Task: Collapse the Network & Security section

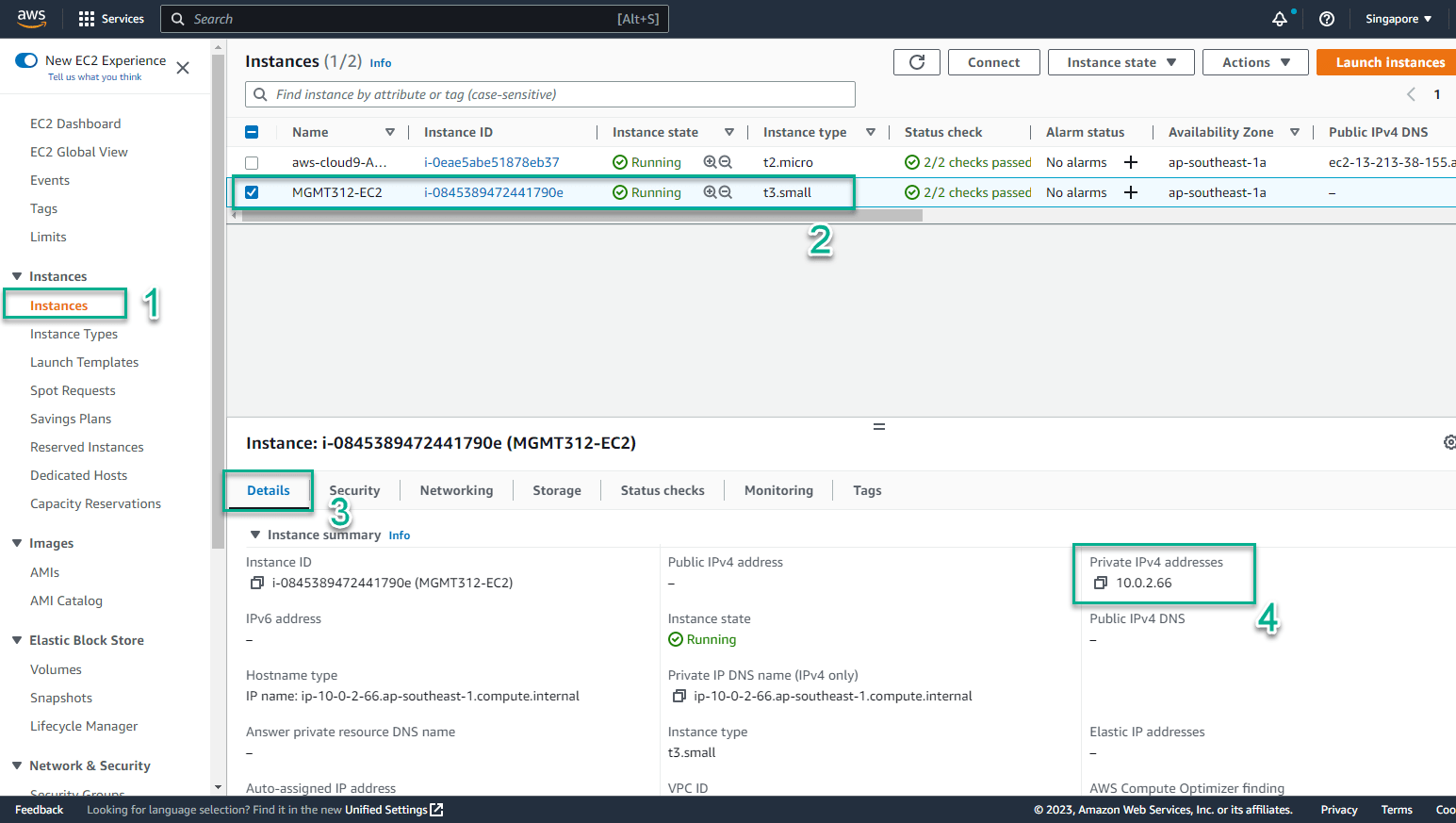Action: 17,765
